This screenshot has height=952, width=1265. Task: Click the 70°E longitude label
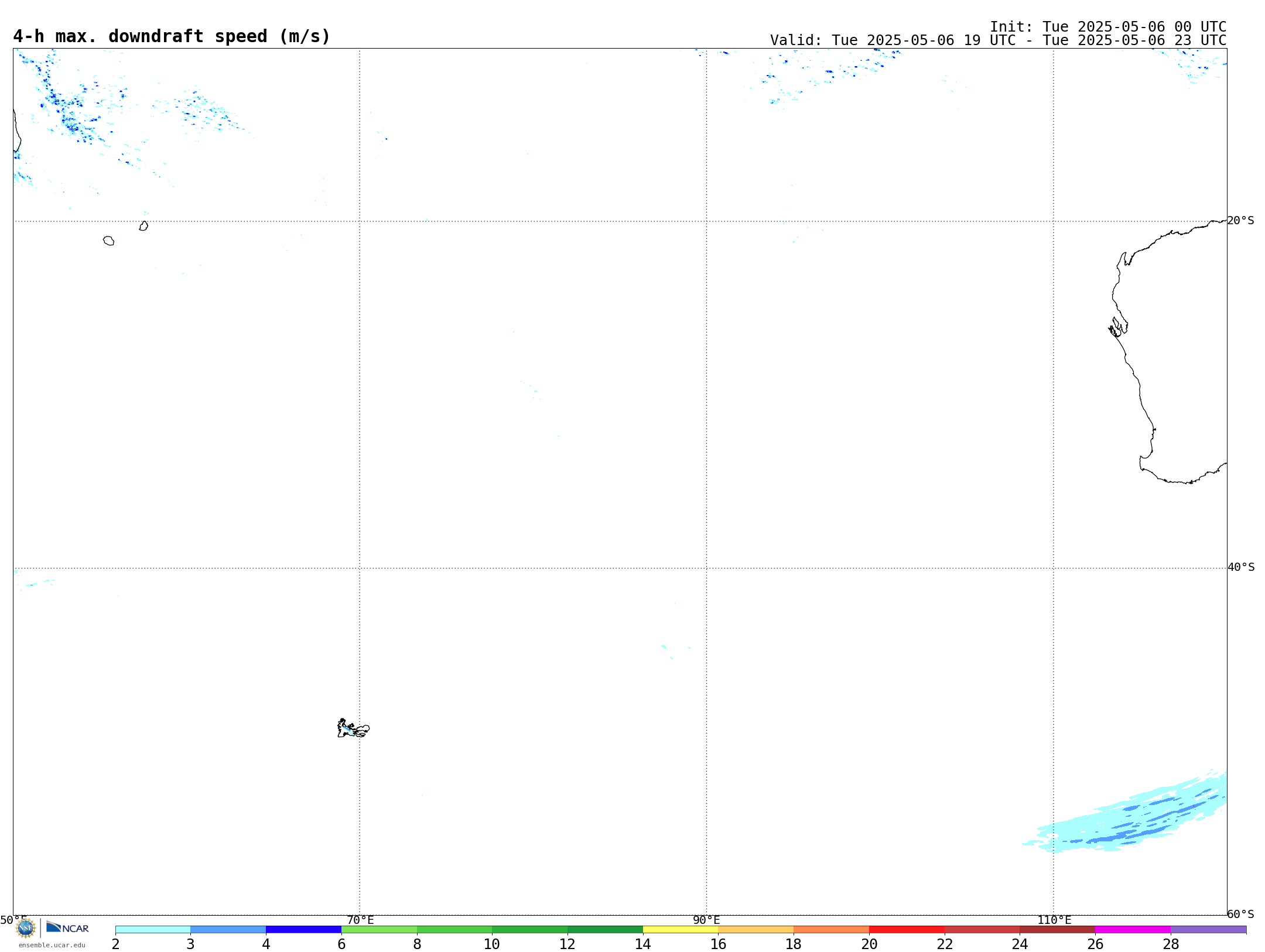(360, 920)
